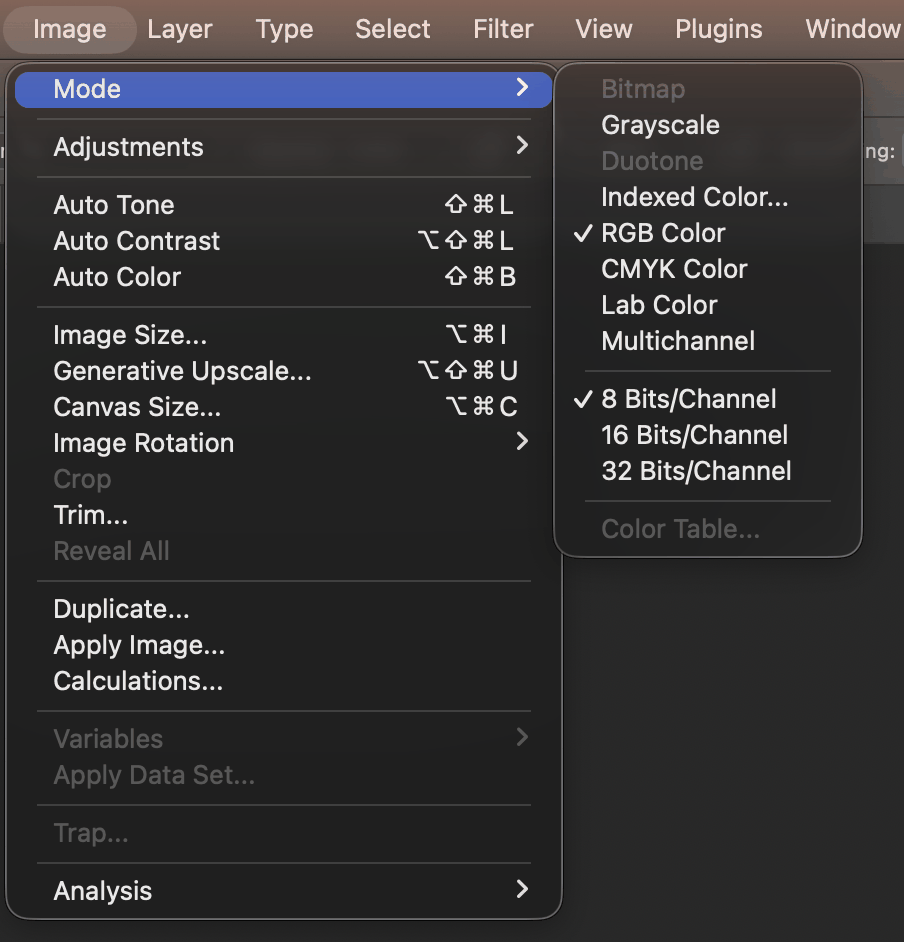The width and height of the screenshot is (904, 942).
Task: Expand the Adjustments submenu
Action: pos(284,147)
